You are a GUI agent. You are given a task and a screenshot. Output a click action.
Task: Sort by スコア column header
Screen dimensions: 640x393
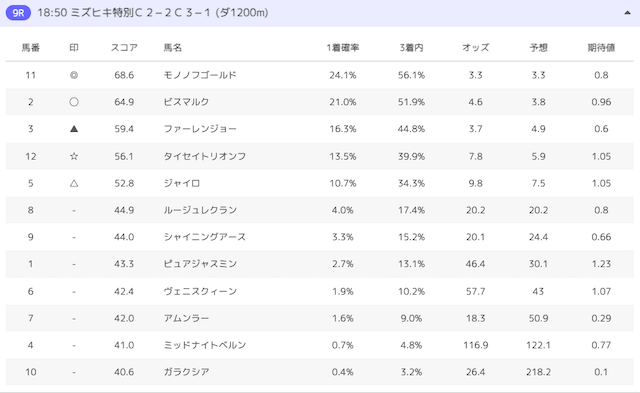(124, 48)
